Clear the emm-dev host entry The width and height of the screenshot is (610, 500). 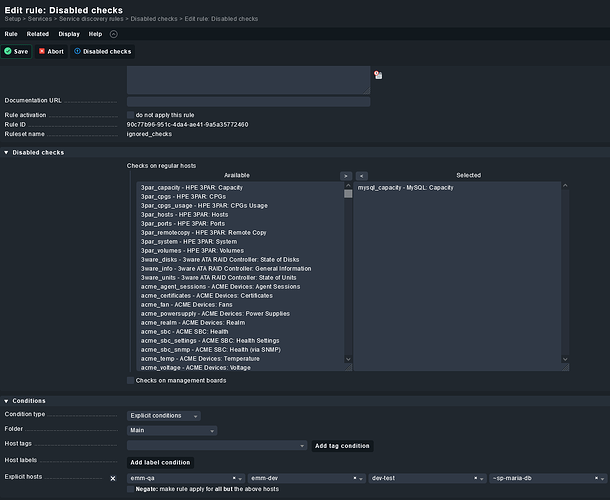pyautogui.click(x=355, y=478)
